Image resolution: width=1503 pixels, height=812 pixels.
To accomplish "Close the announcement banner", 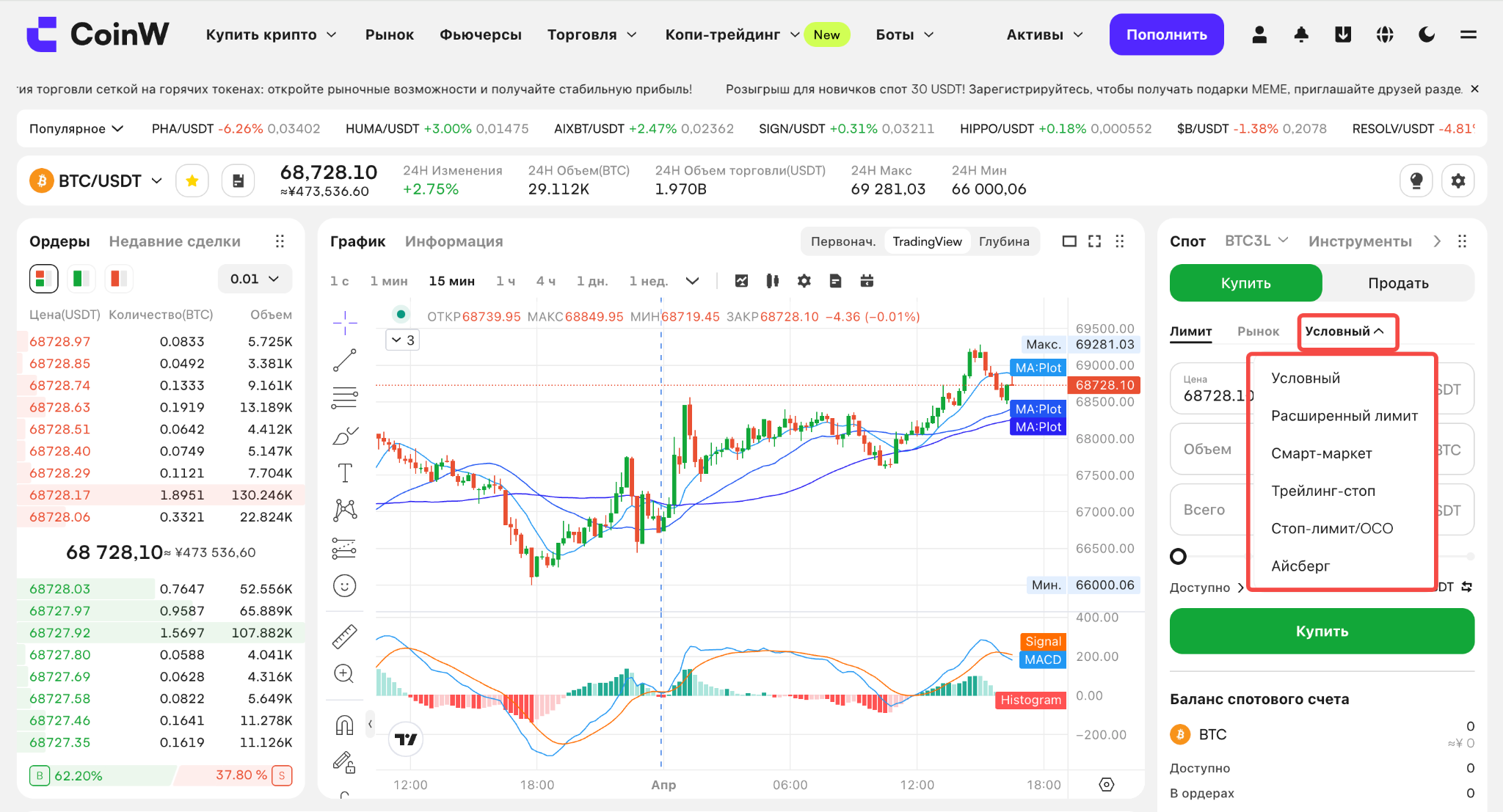I will coord(1475,89).
